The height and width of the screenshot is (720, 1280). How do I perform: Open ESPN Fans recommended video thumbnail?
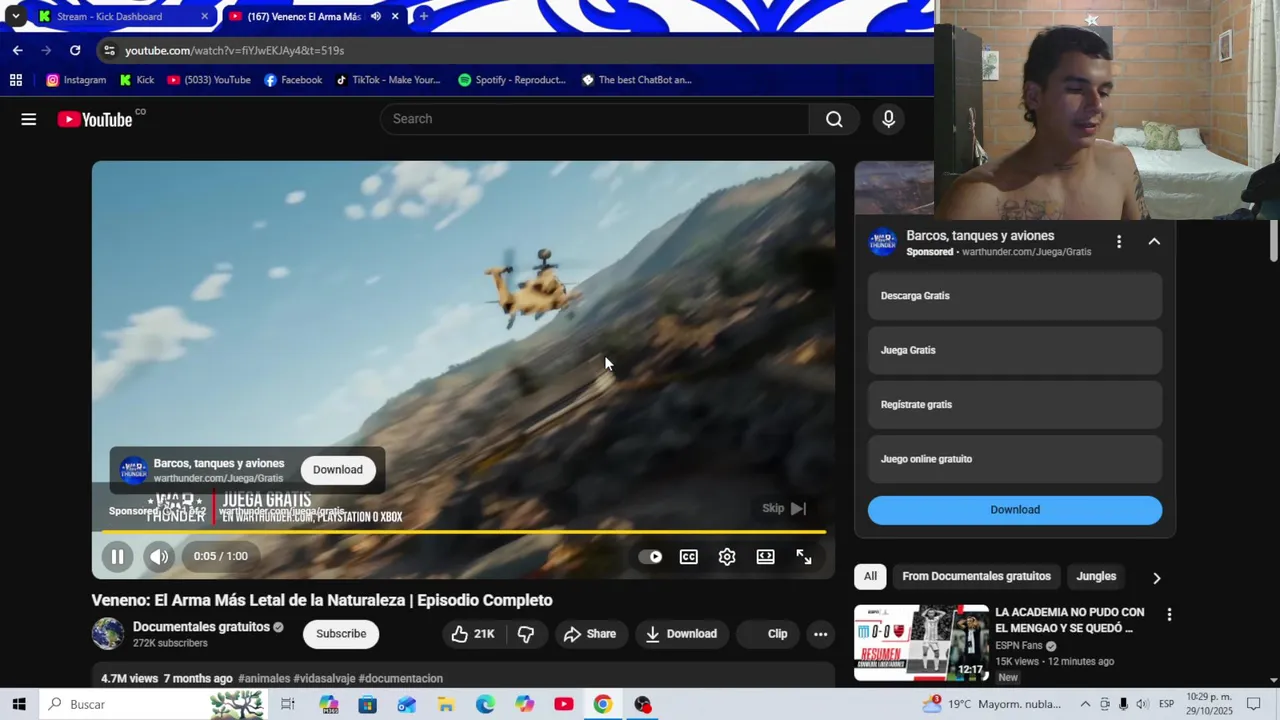tap(921, 642)
